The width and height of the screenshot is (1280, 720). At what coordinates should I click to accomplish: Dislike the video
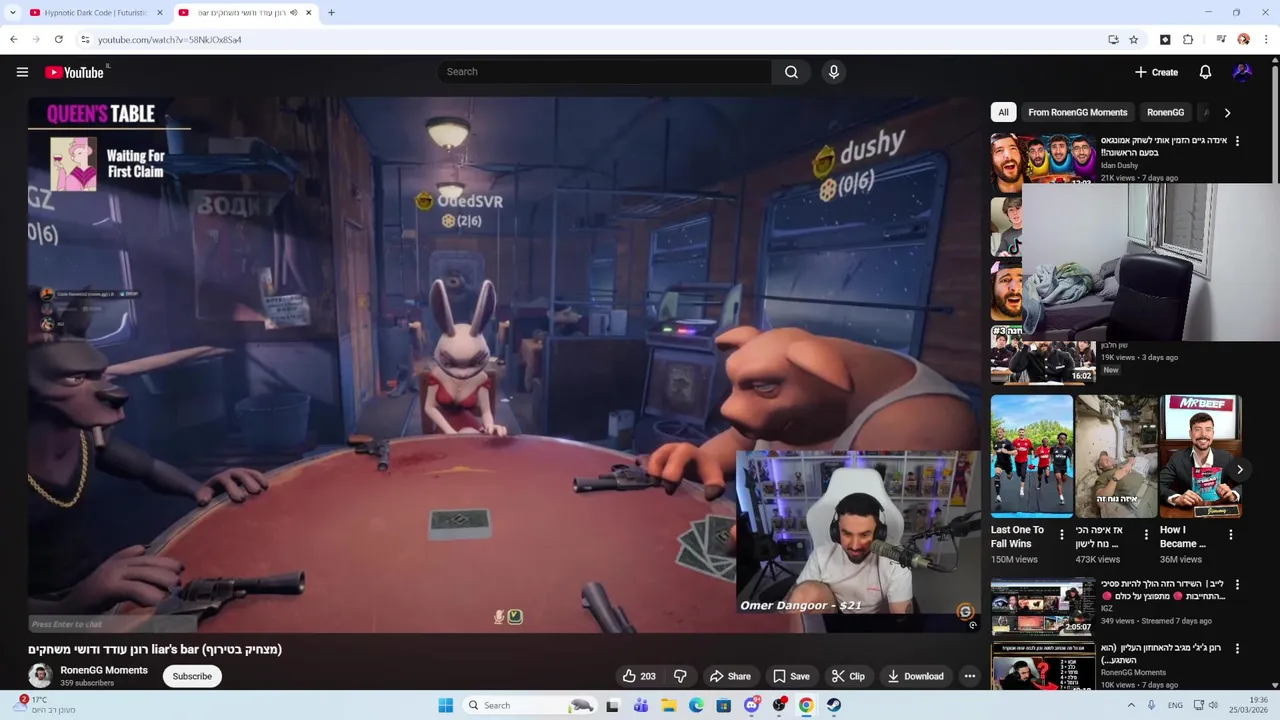point(680,676)
